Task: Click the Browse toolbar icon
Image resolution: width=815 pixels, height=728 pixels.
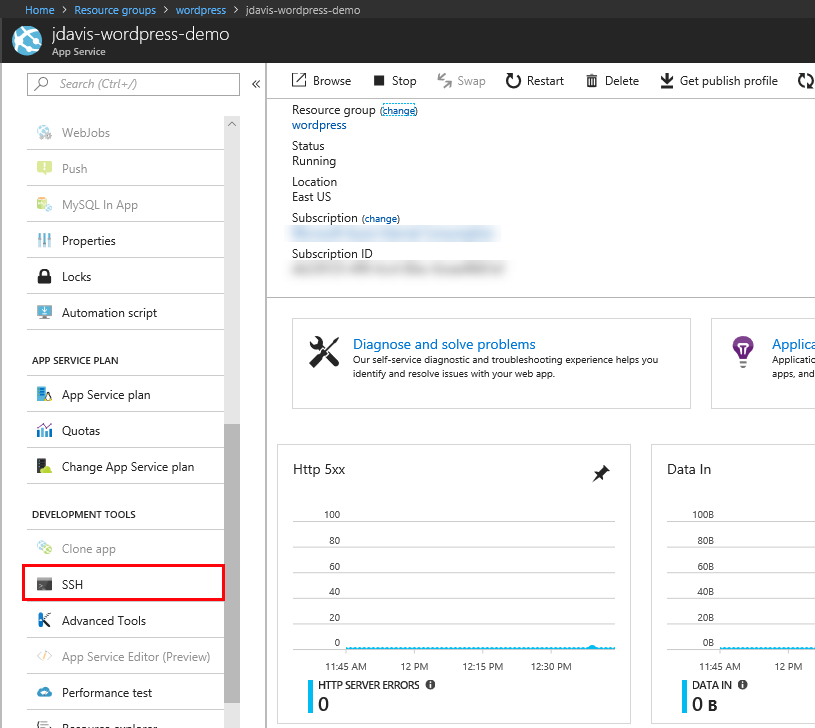Action: (x=299, y=80)
